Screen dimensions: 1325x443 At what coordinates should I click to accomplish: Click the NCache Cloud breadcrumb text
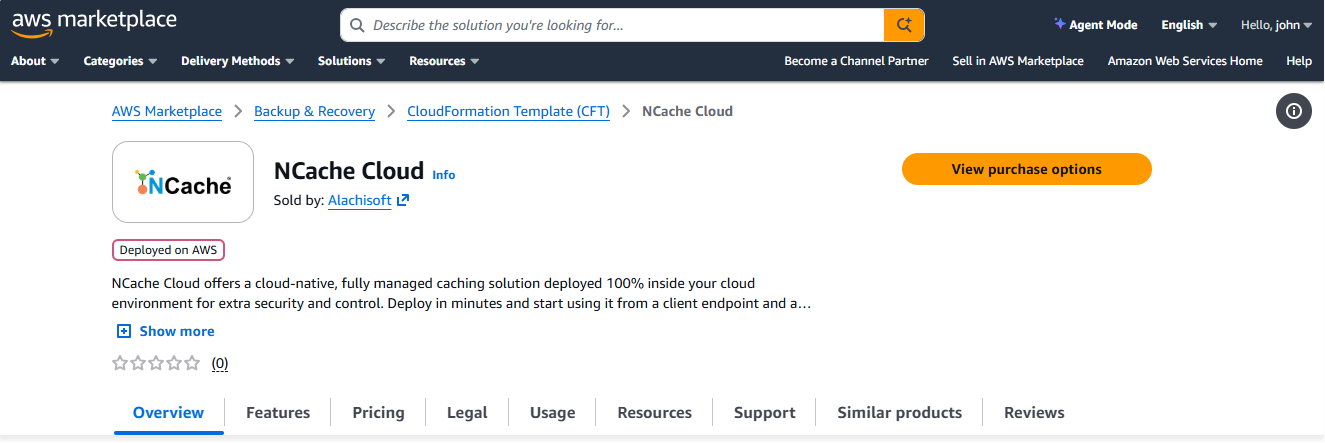(687, 111)
